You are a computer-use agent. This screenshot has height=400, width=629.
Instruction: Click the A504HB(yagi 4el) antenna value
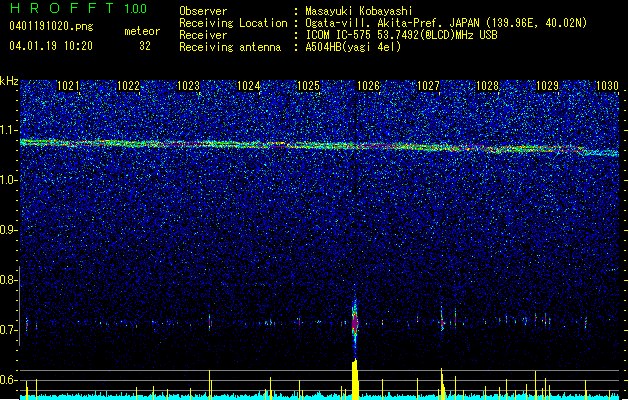click(353, 47)
